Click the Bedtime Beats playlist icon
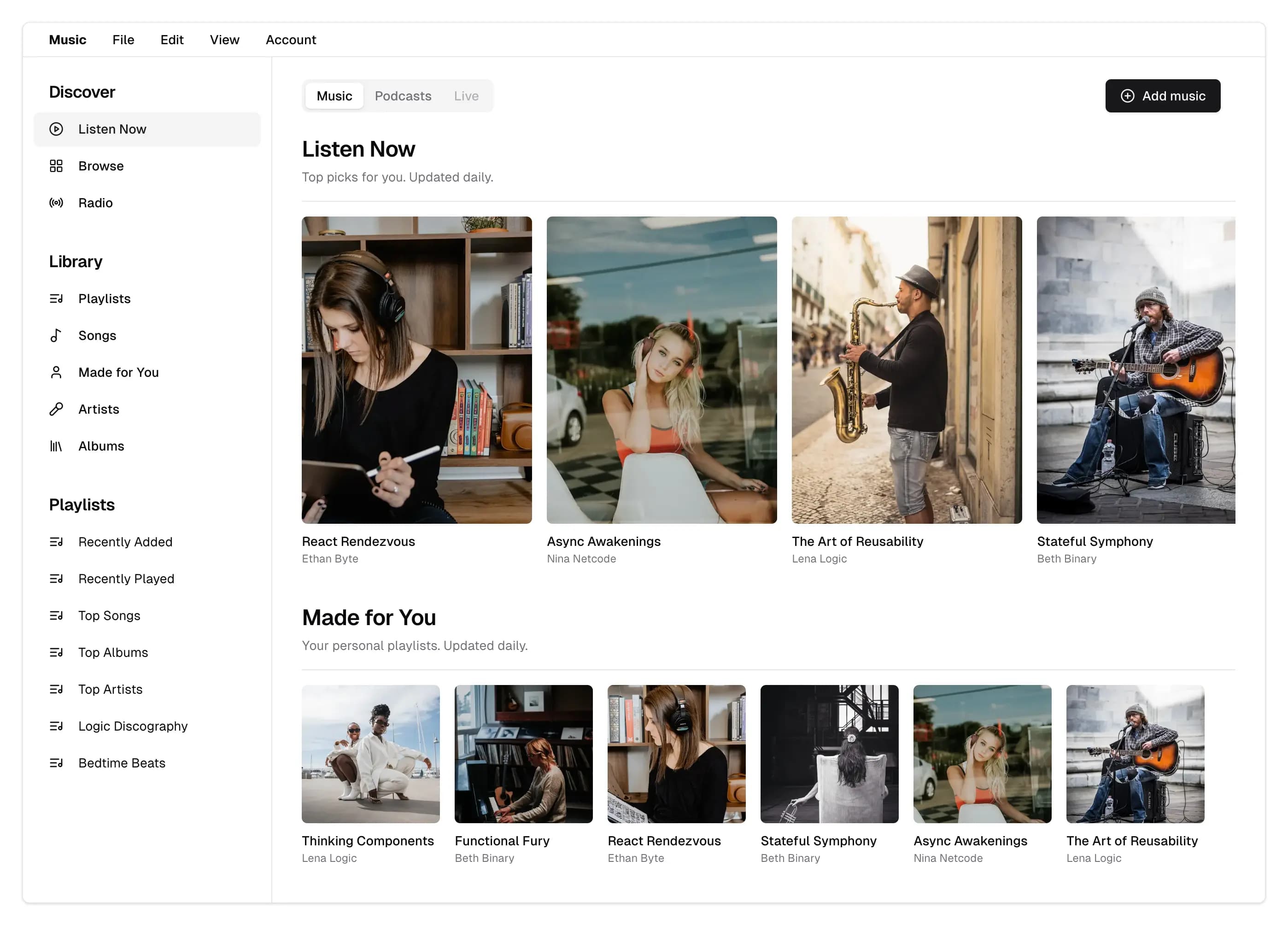 click(x=56, y=764)
